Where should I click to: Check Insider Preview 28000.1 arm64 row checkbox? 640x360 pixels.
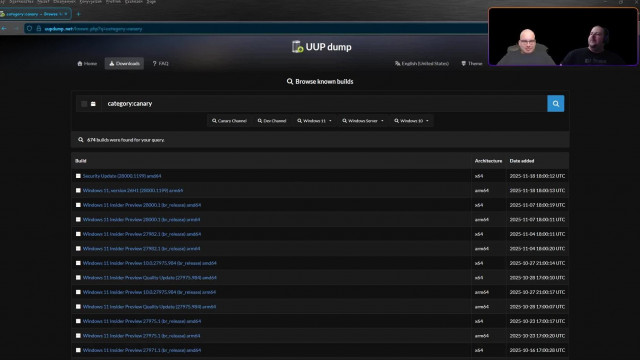(x=78, y=220)
